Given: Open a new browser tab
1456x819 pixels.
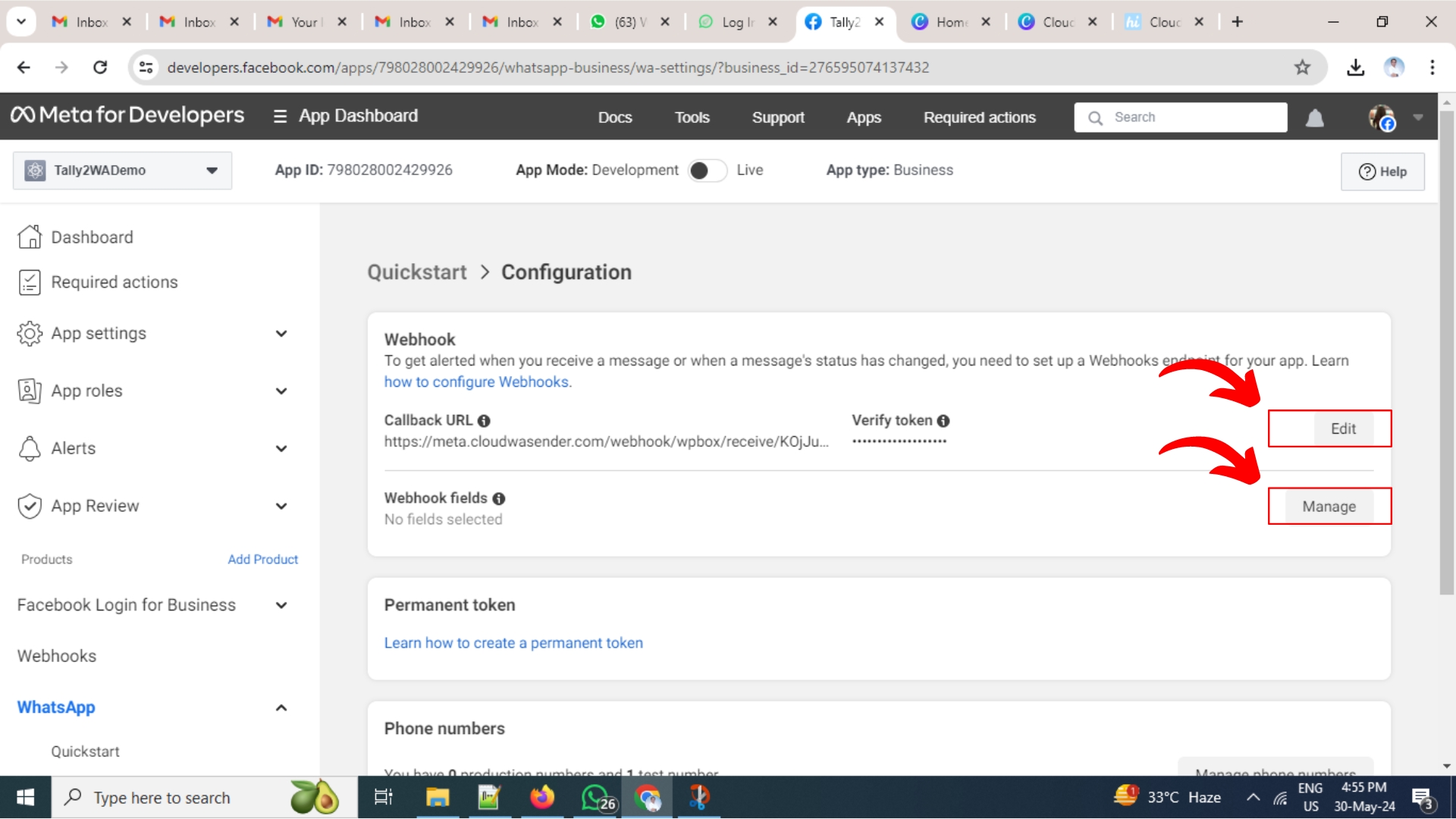Looking at the screenshot, I should 1237,22.
